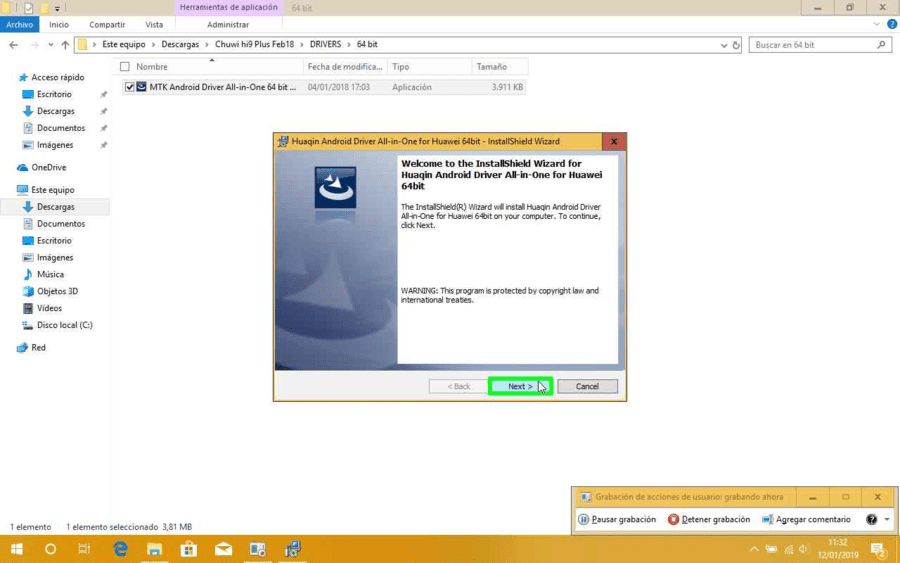The width and height of the screenshot is (900, 563).
Task: Open the network icon in the tray
Action: click(789, 549)
